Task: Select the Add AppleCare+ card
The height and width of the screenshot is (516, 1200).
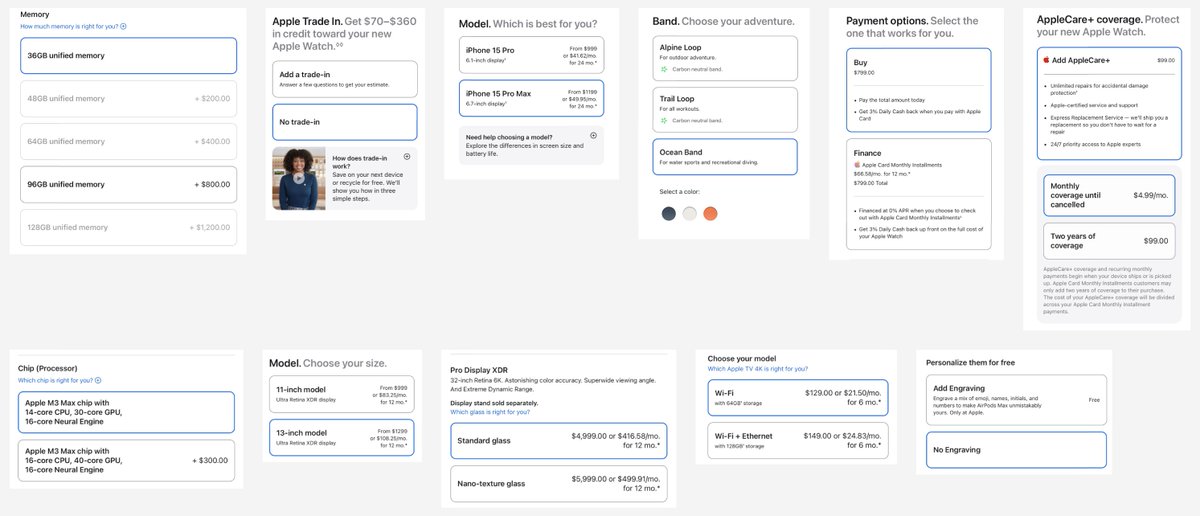Action: click(x=1108, y=106)
